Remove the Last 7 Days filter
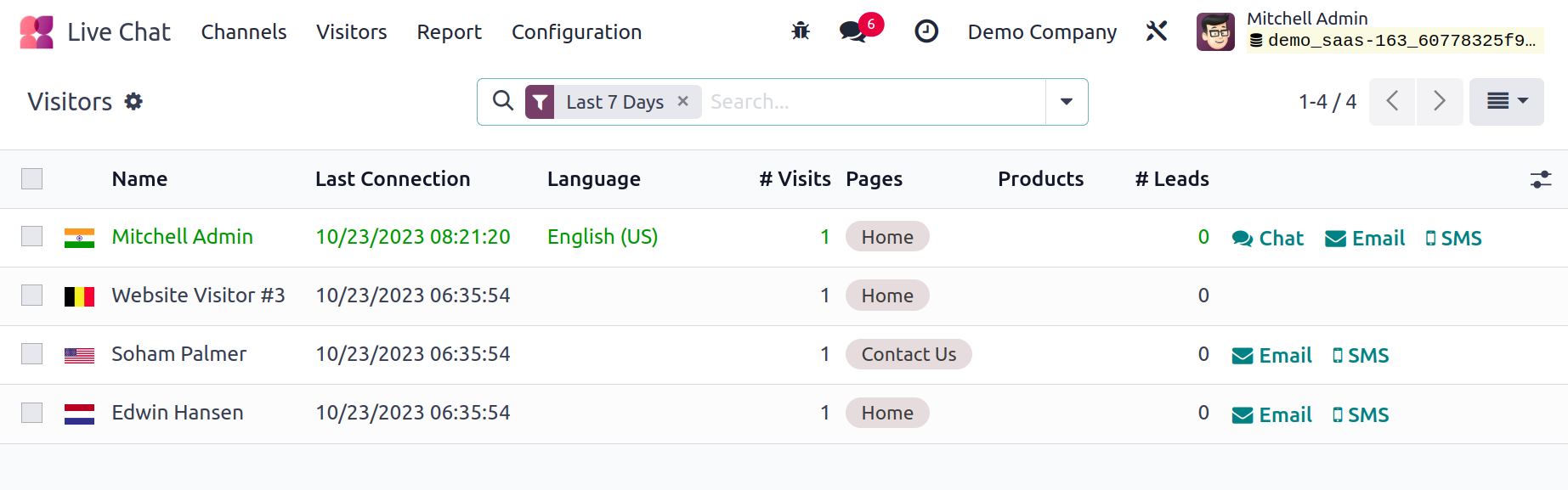1568x490 pixels. 682,101
